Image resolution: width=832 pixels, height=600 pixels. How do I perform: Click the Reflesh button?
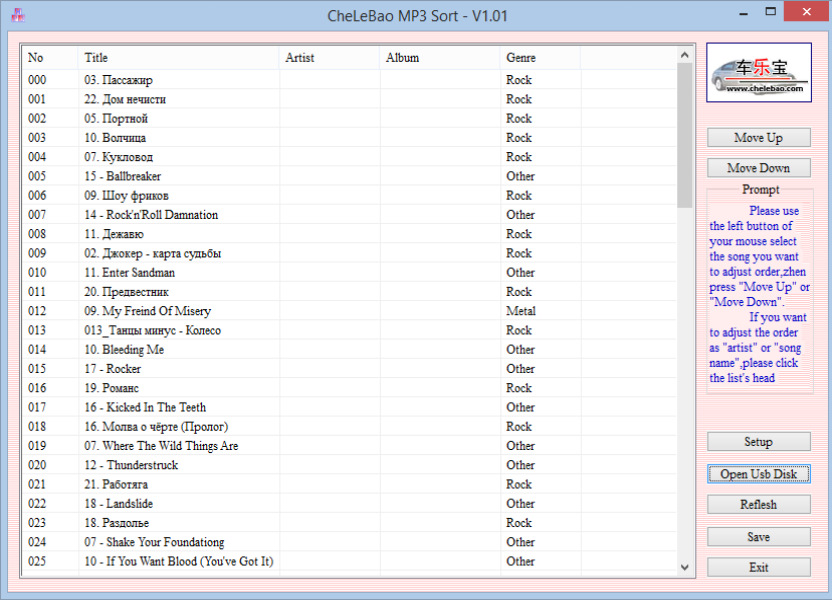pyautogui.click(x=759, y=505)
